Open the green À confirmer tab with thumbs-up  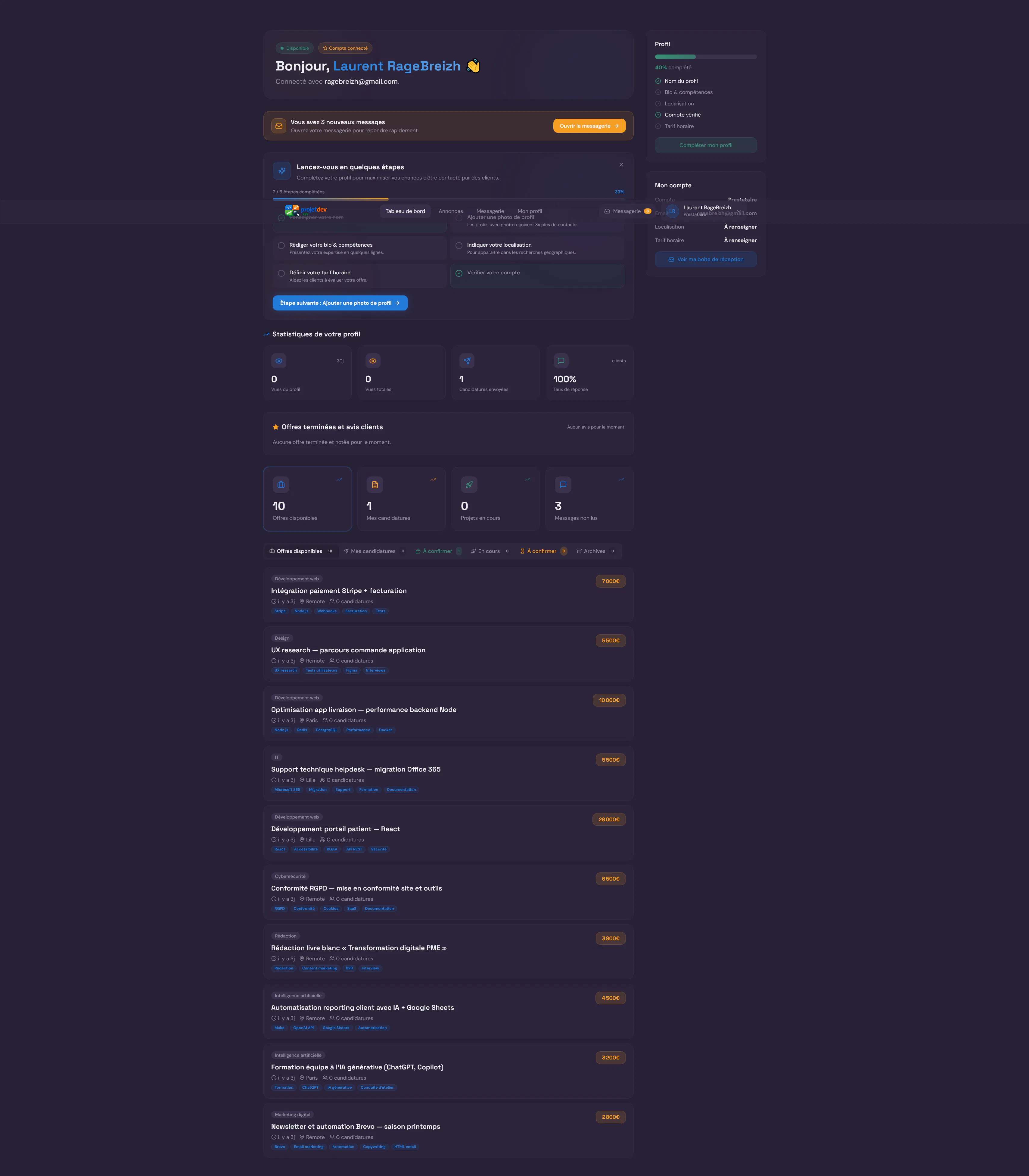click(x=439, y=551)
